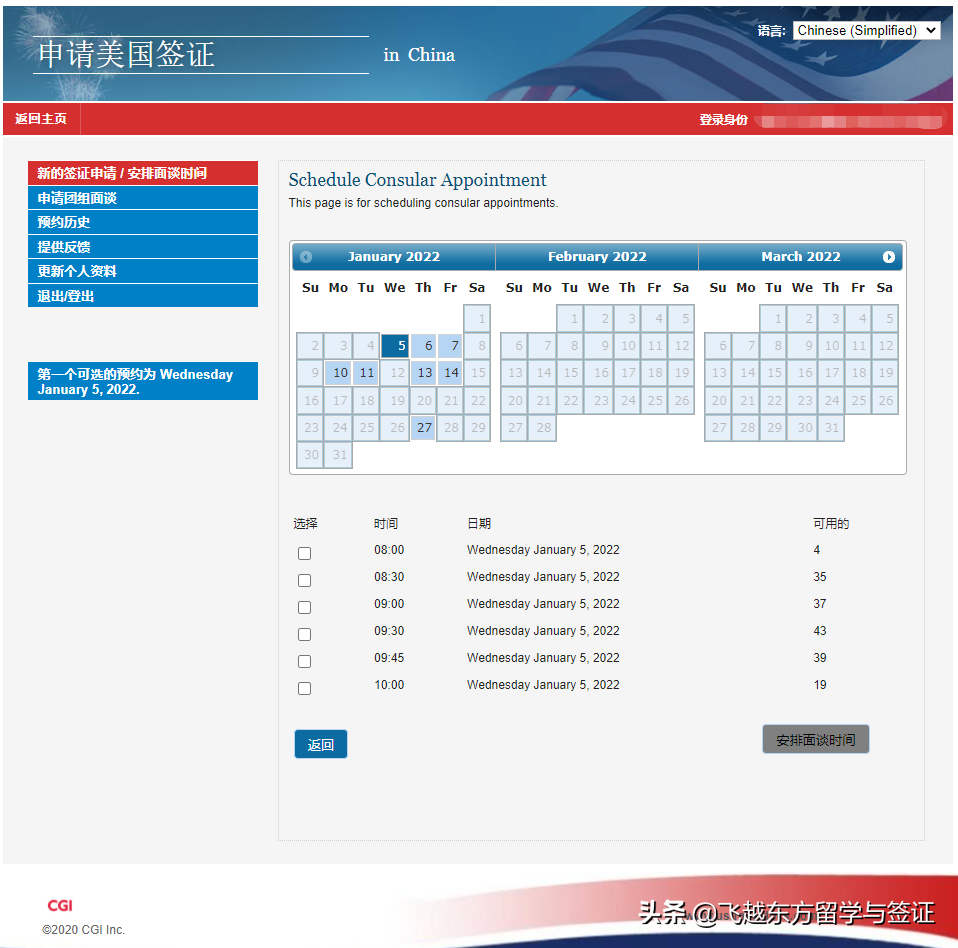Image resolution: width=958 pixels, height=948 pixels.
Task: Click the 申请美国签证 site title
Action: 126,54
